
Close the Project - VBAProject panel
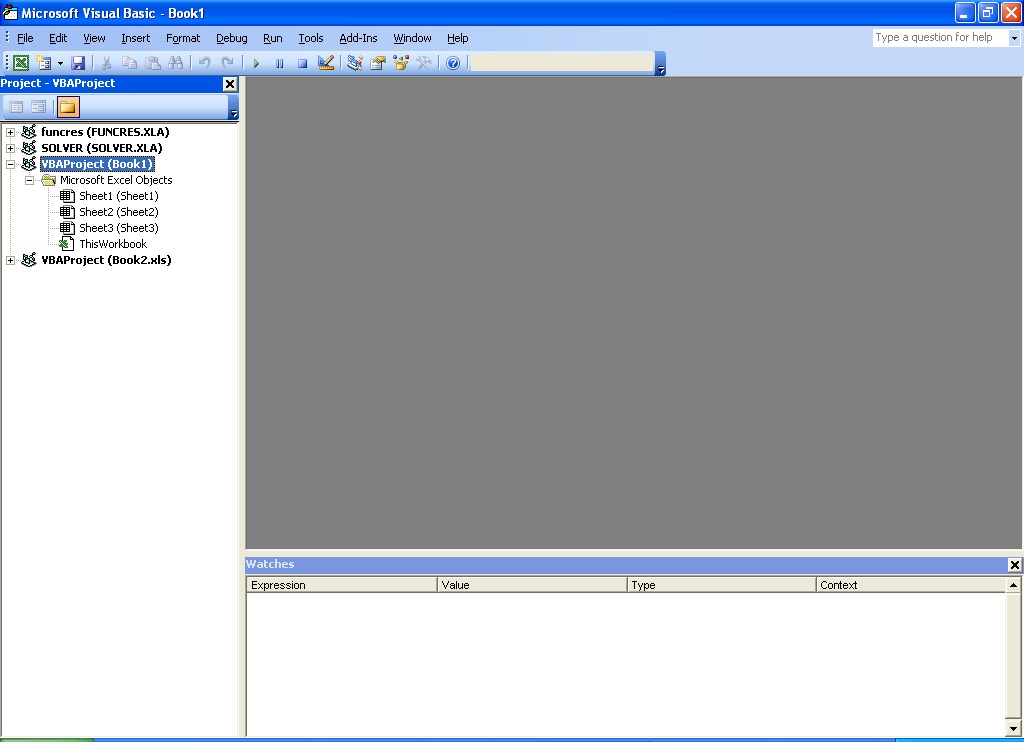pos(230,84)
